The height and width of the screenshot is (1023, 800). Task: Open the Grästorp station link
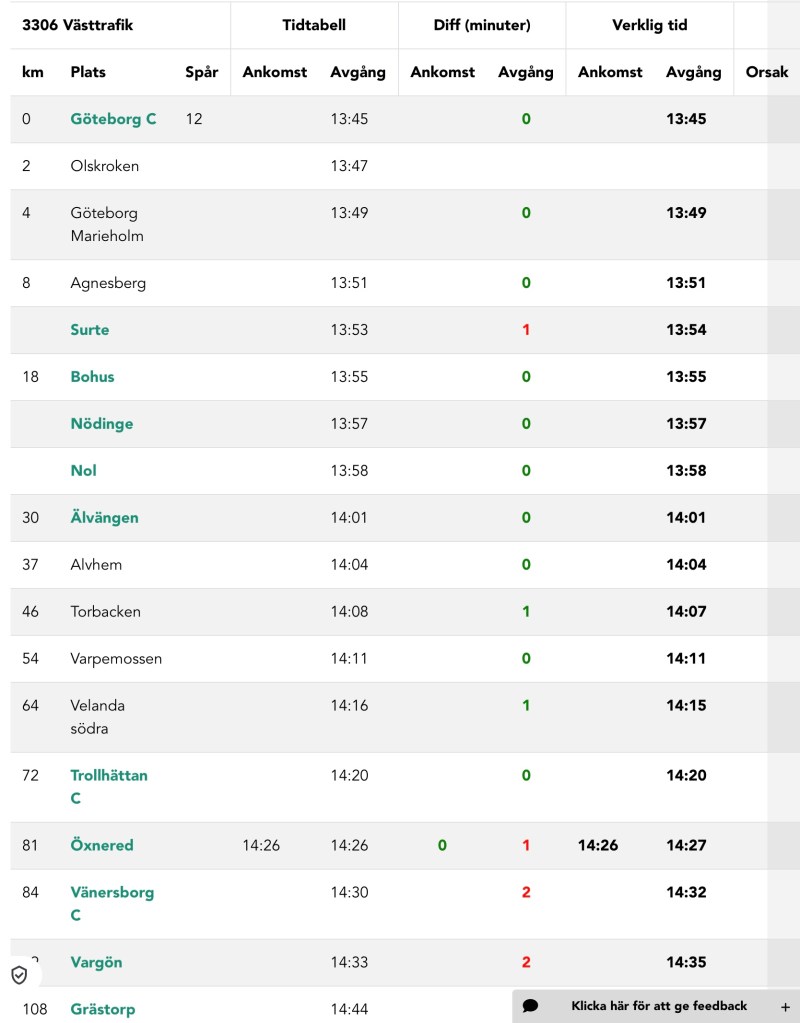point(102,1009)
